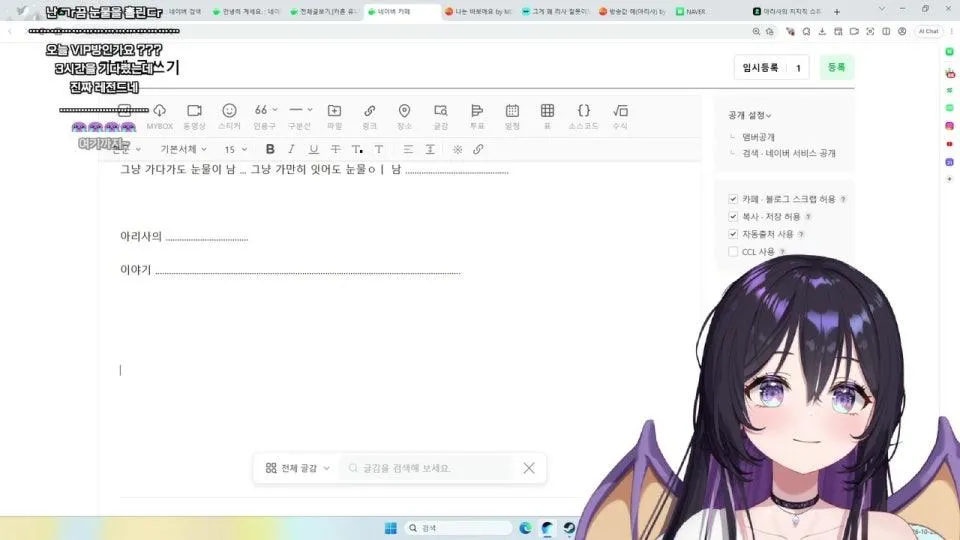Open saved drafts count 1
The image size is (960, 540).
click(798, 68)
